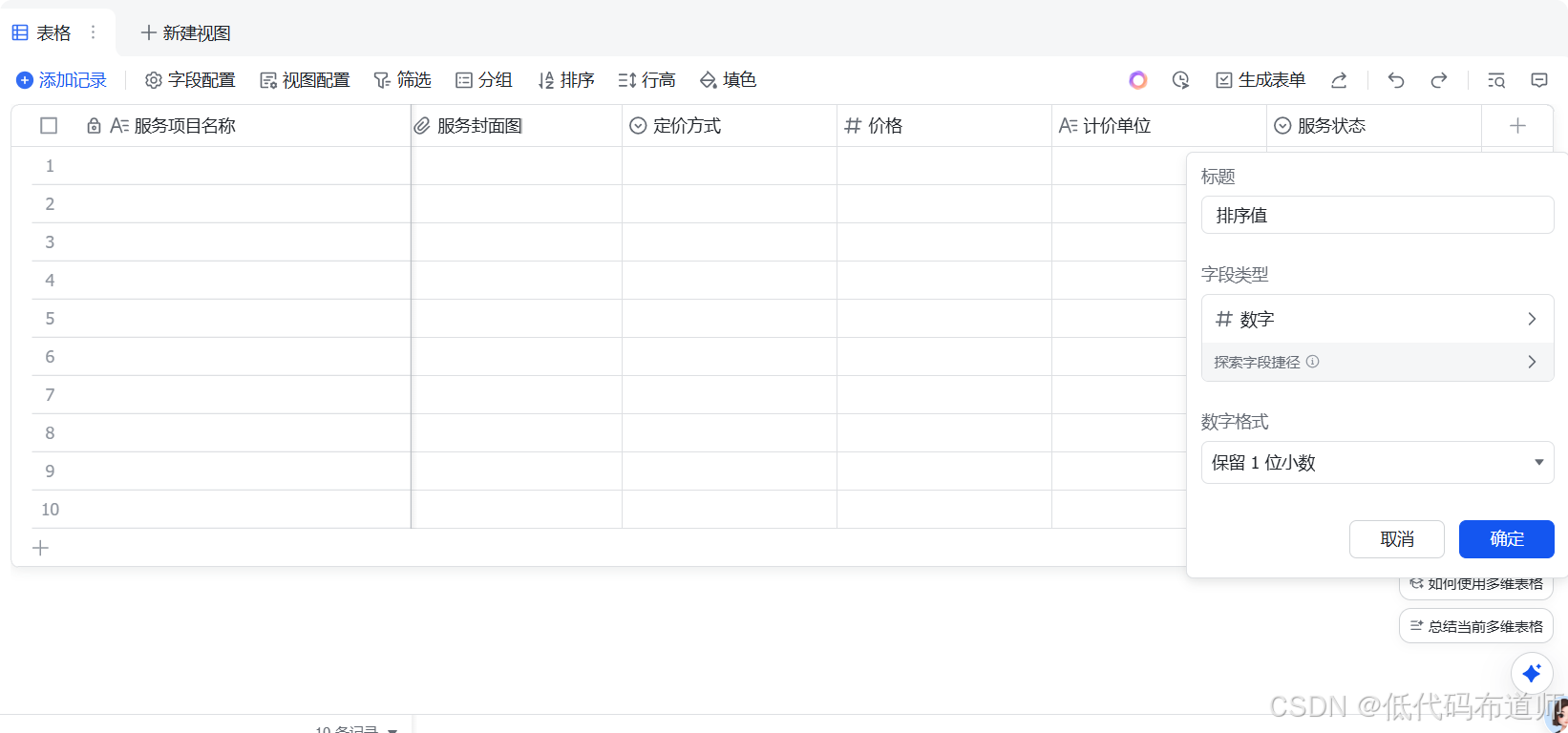Toggle the select-all checkbox in header
1568x733 pixels.
49,126
